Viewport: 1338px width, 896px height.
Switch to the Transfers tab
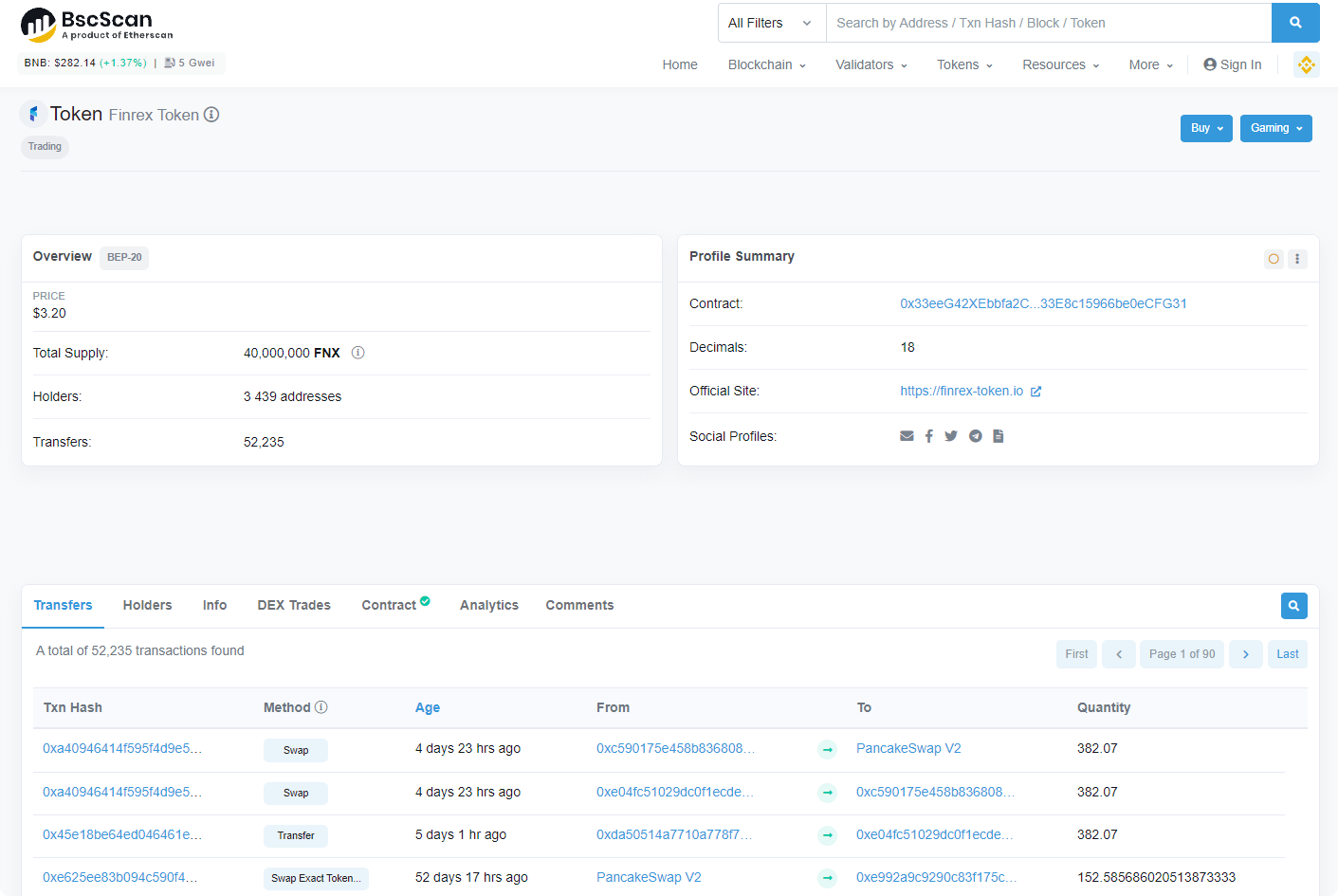coord(64,606)
